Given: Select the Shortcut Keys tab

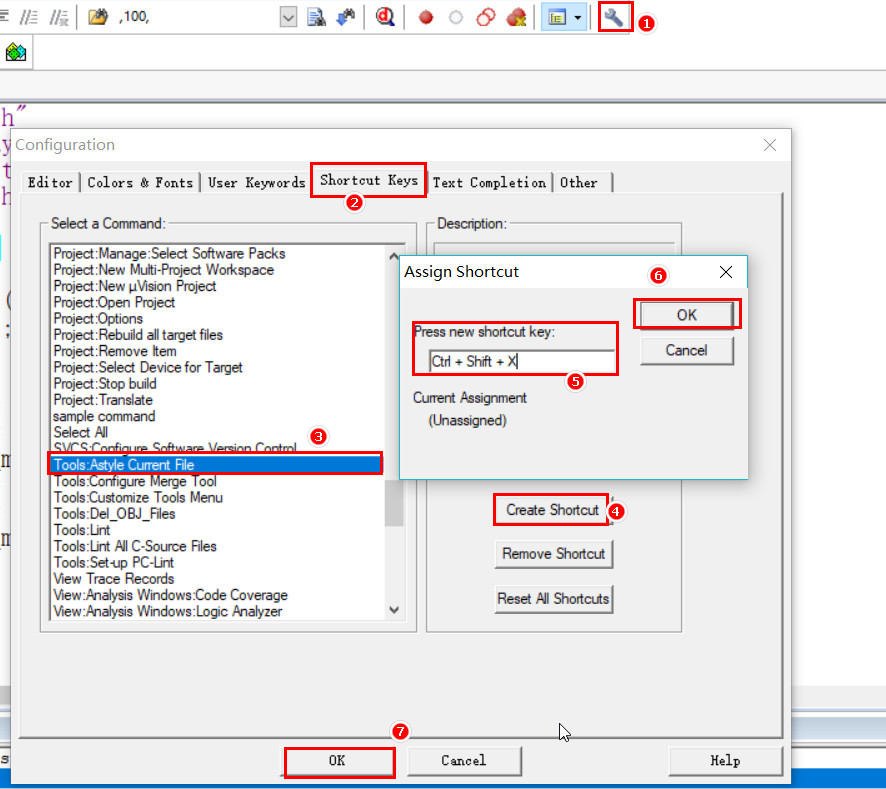Looking at the screenshot, I should [x=369, y=180].
